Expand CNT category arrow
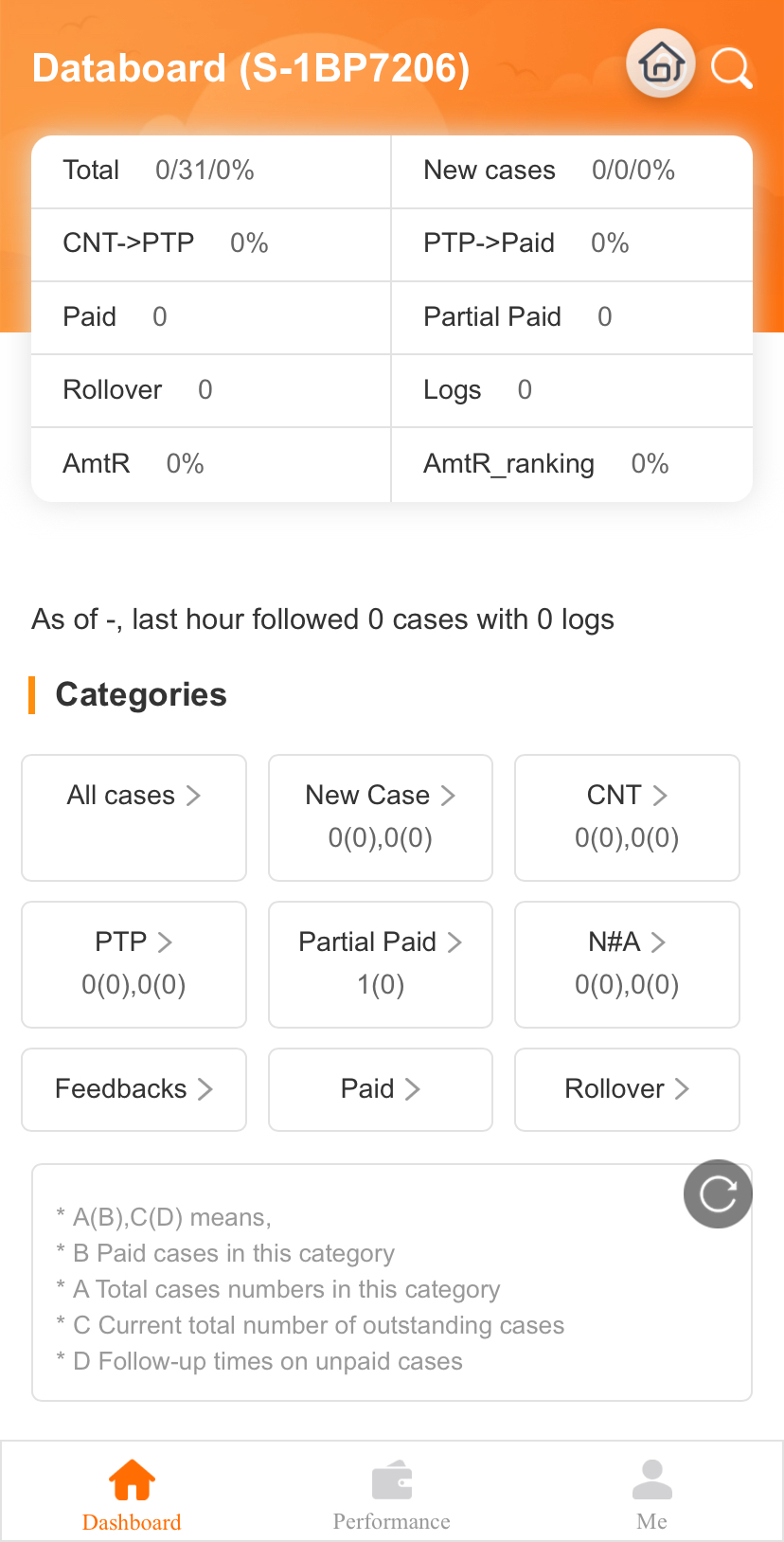 [660, 795]
